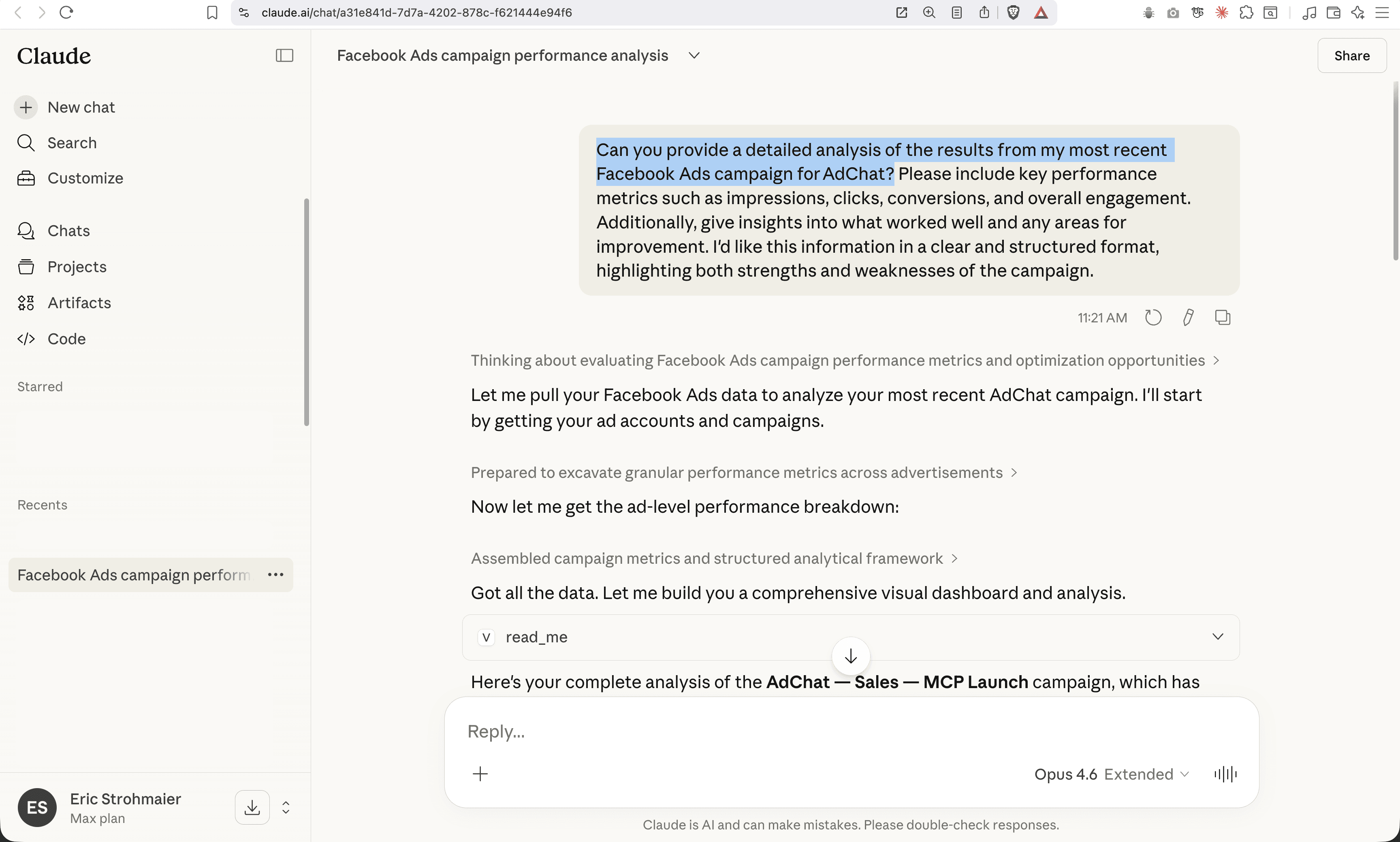Collapse the sidebar
This screenshot has width=1400, height=842.
(x=284, y=55)
